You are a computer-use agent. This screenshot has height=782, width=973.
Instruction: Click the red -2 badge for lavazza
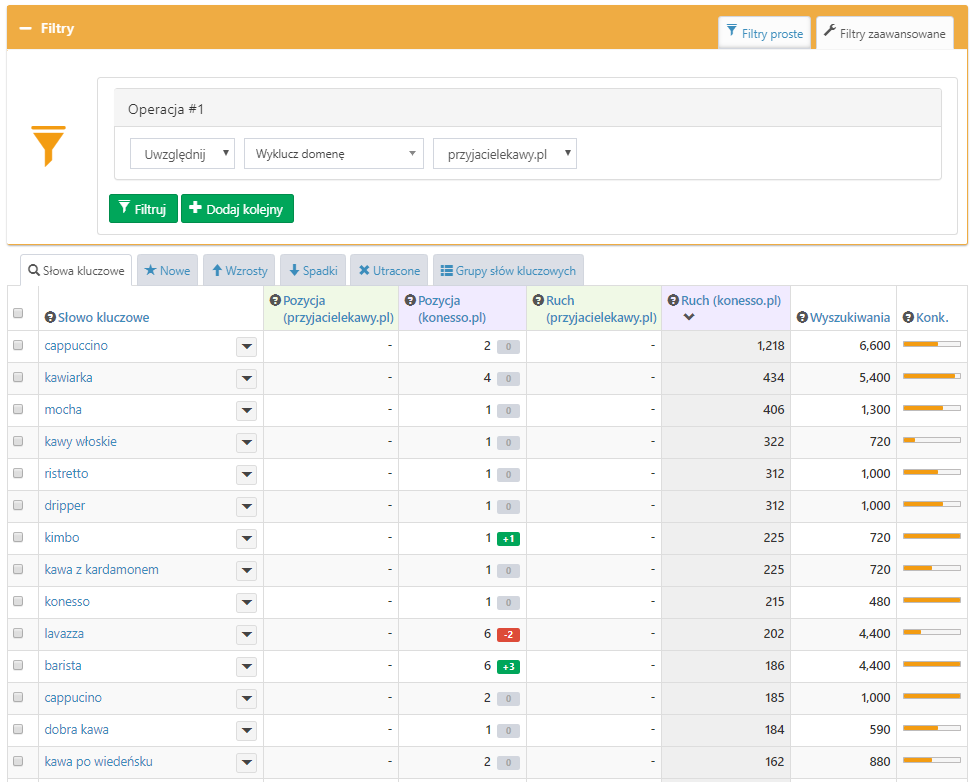point(508,635)
